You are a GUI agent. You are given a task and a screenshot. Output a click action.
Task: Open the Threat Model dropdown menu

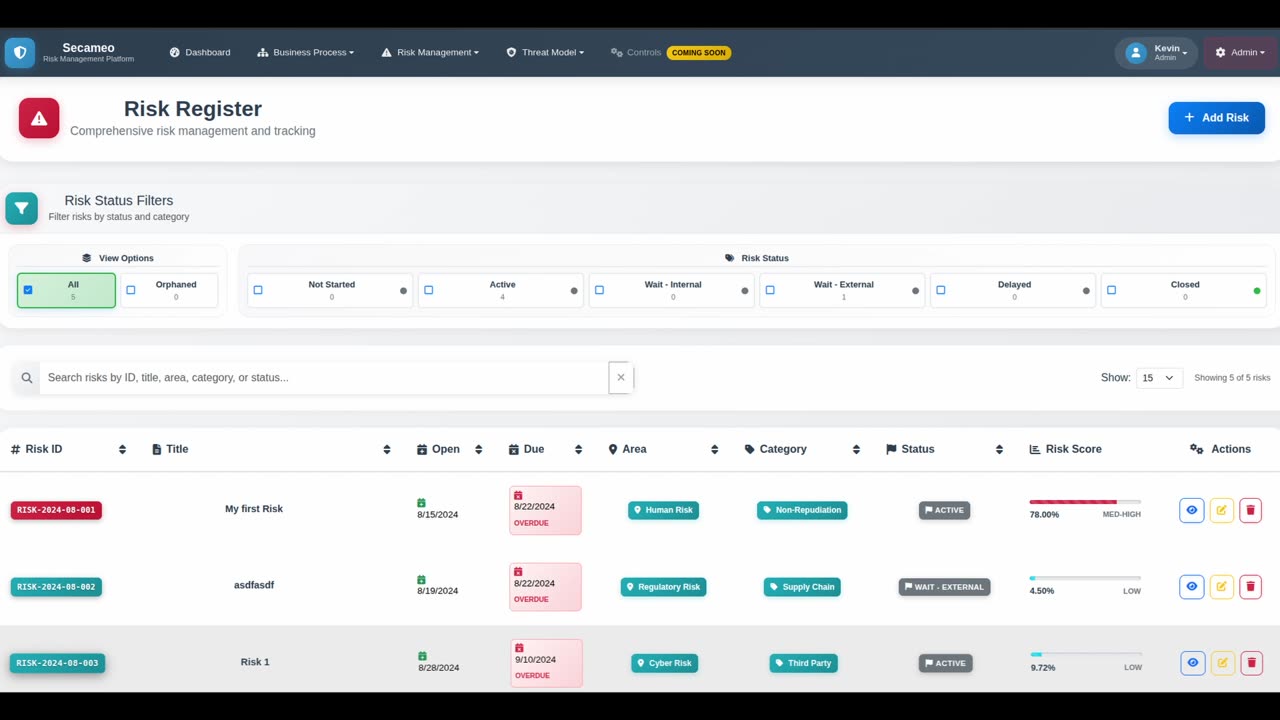click(x=545, y=53)
